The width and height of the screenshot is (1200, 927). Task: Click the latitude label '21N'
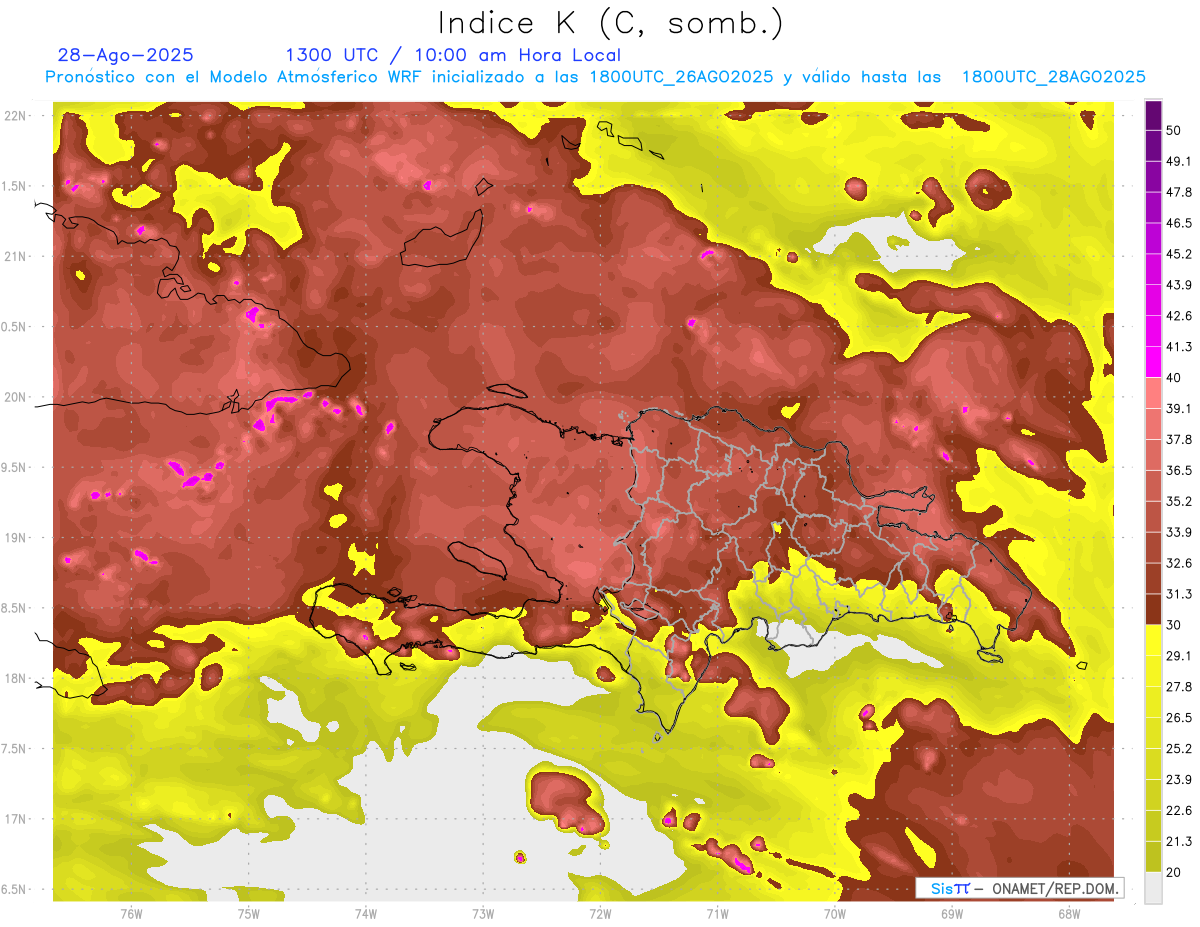point(14,256)
